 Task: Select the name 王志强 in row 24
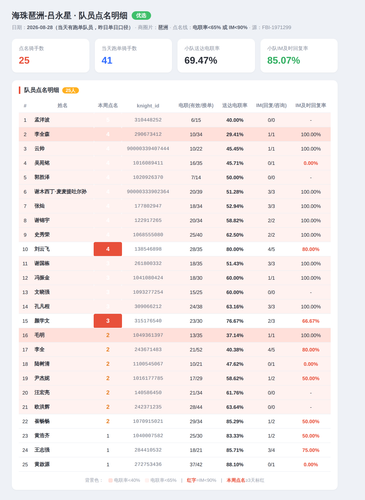tap(42, 450)
